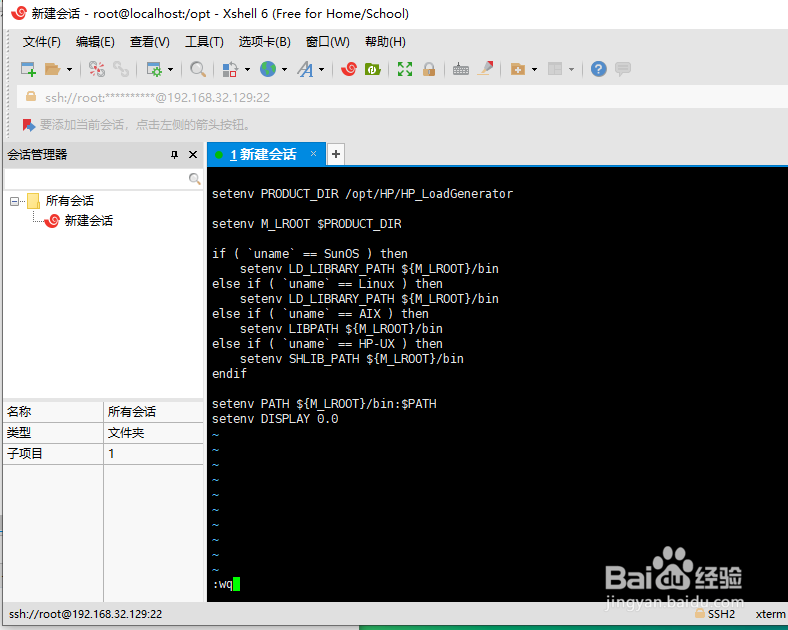This screenshot has height=630, width=788.
Task: Click the 类型 property row label
Action: click(x=19, y=433)
